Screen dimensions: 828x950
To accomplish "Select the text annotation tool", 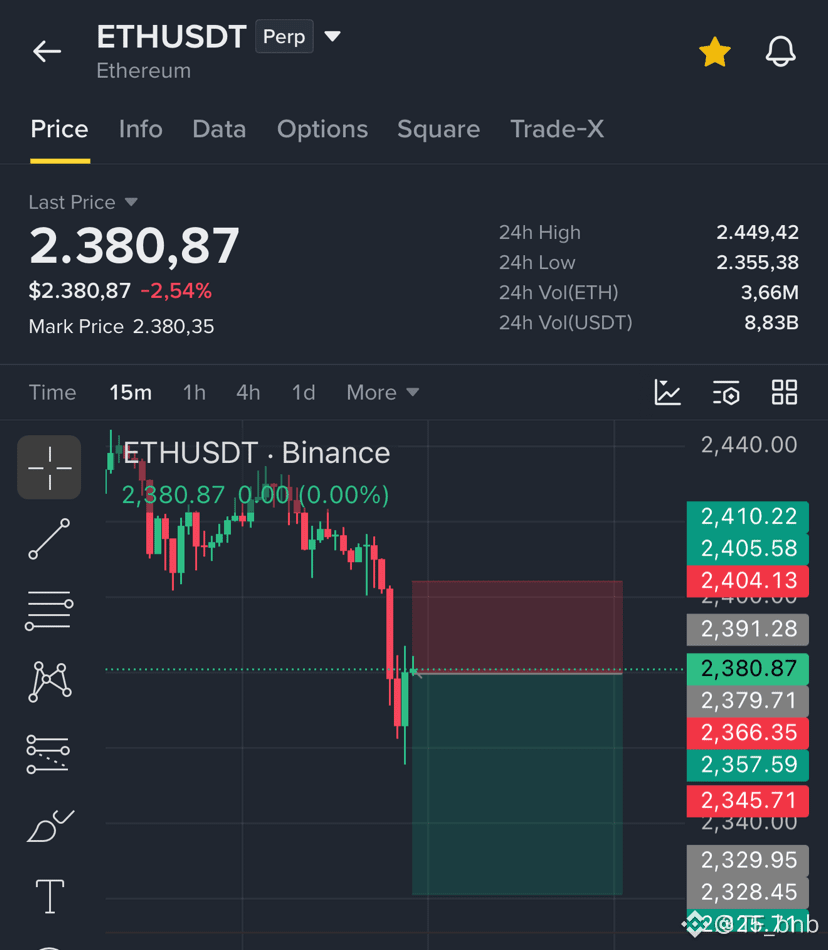I will click(x=50, y=897).
